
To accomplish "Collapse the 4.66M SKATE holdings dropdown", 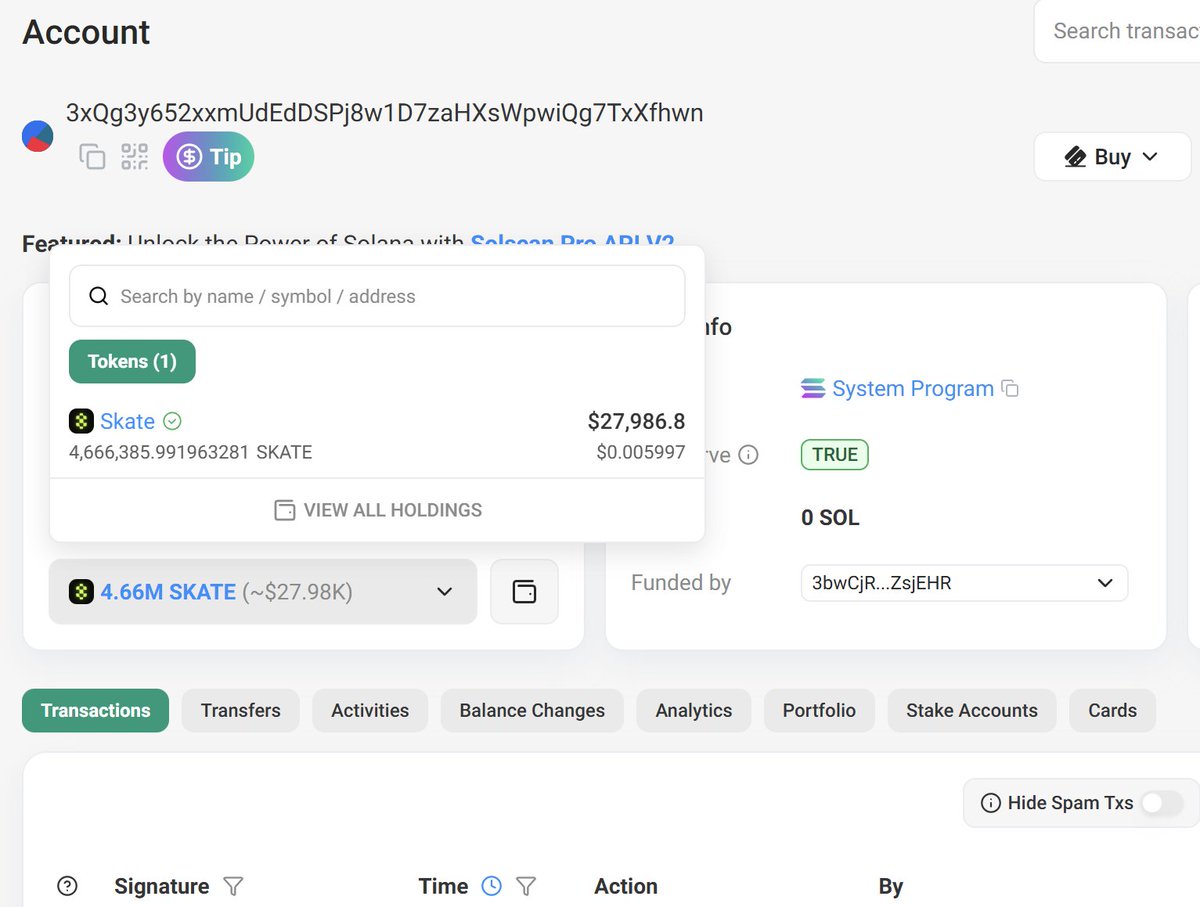I will point(263,592).
